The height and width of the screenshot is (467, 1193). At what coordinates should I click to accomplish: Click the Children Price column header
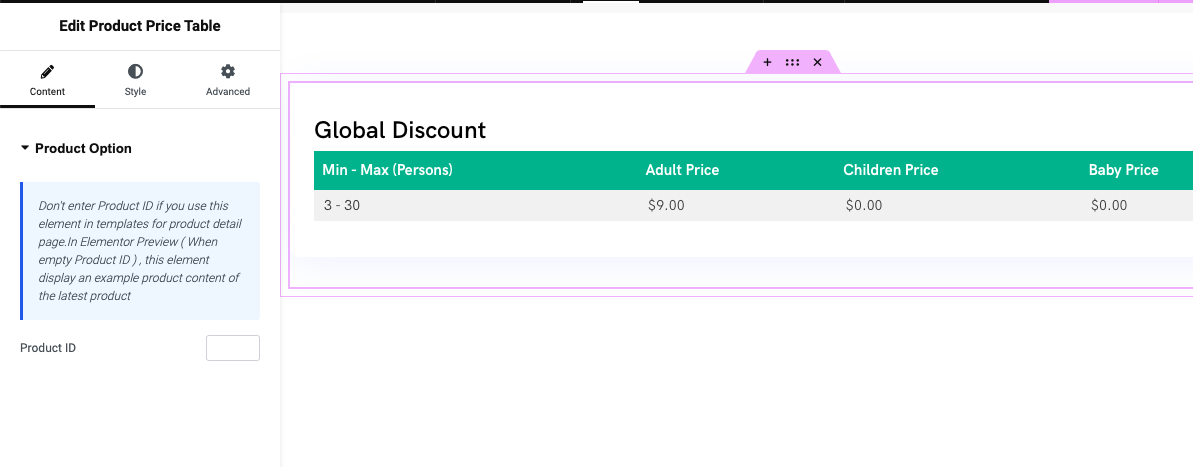(891, 170)
